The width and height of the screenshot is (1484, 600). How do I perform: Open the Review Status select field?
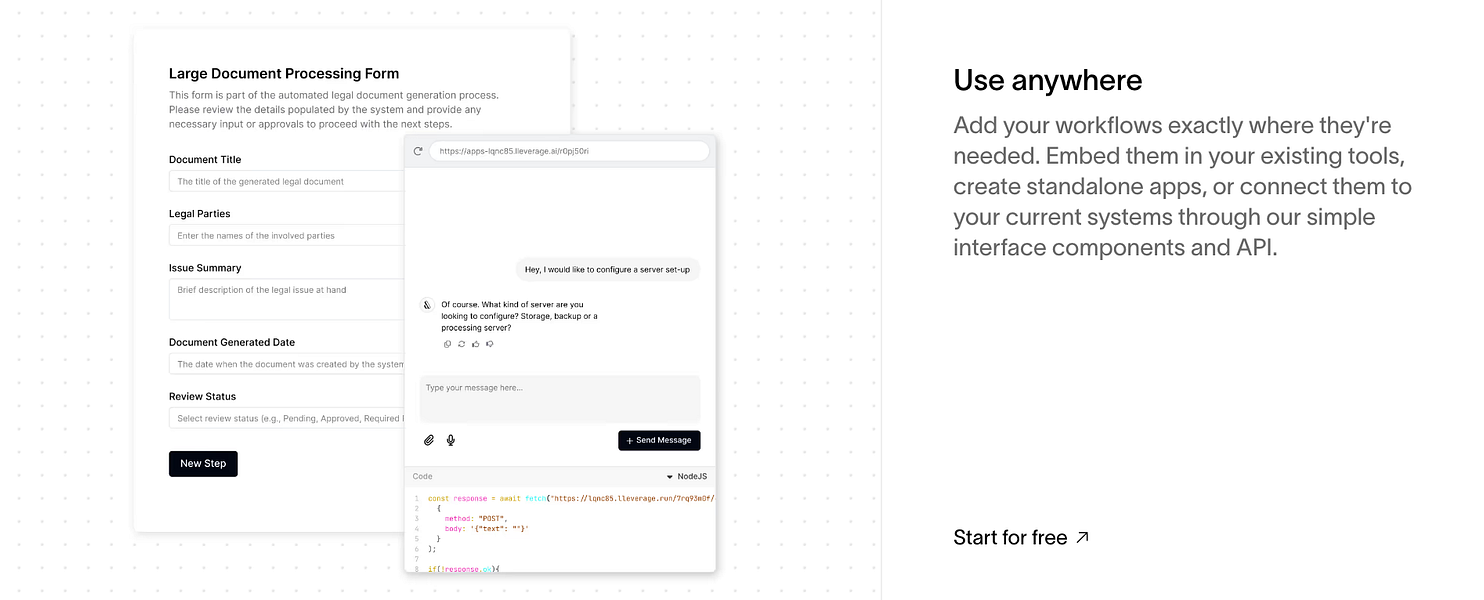[287, 418]
